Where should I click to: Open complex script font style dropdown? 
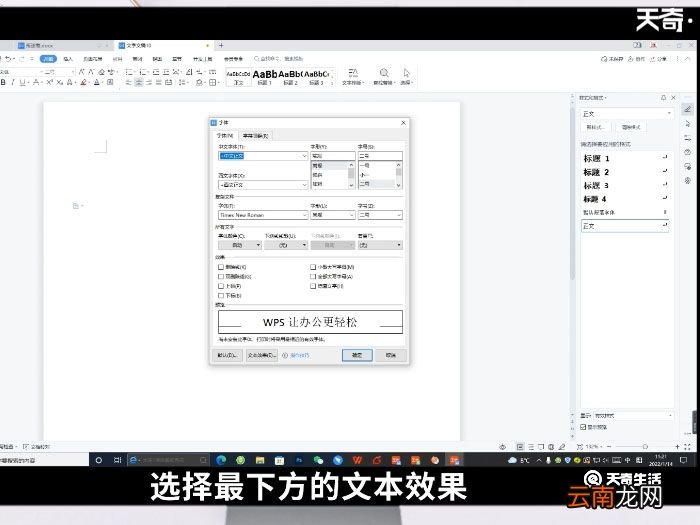pos(351,215)
